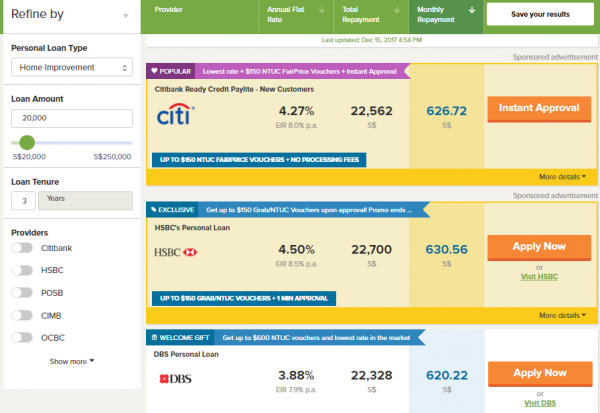The height and width of the screenshot is (413, 600).
Task: Click the Total Repayment sort arrow
Action: (397, 10)
